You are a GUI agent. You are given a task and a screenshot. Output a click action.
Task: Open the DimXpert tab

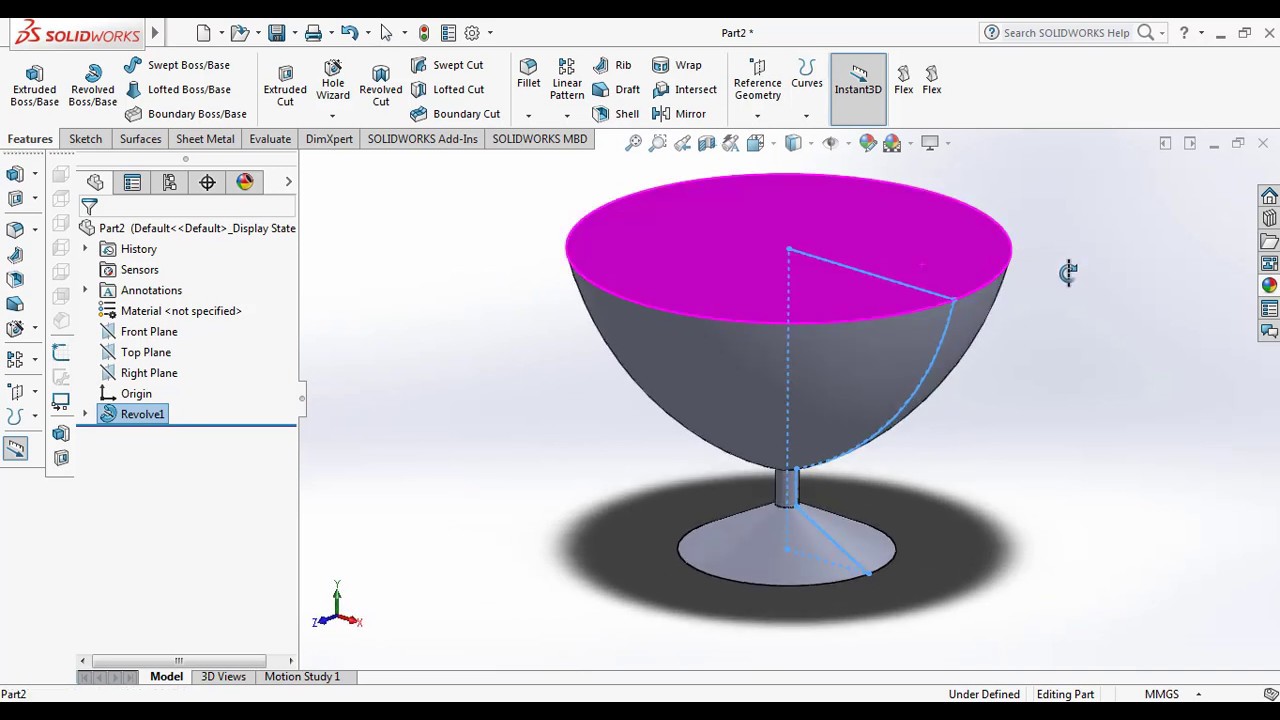[329, 139]
